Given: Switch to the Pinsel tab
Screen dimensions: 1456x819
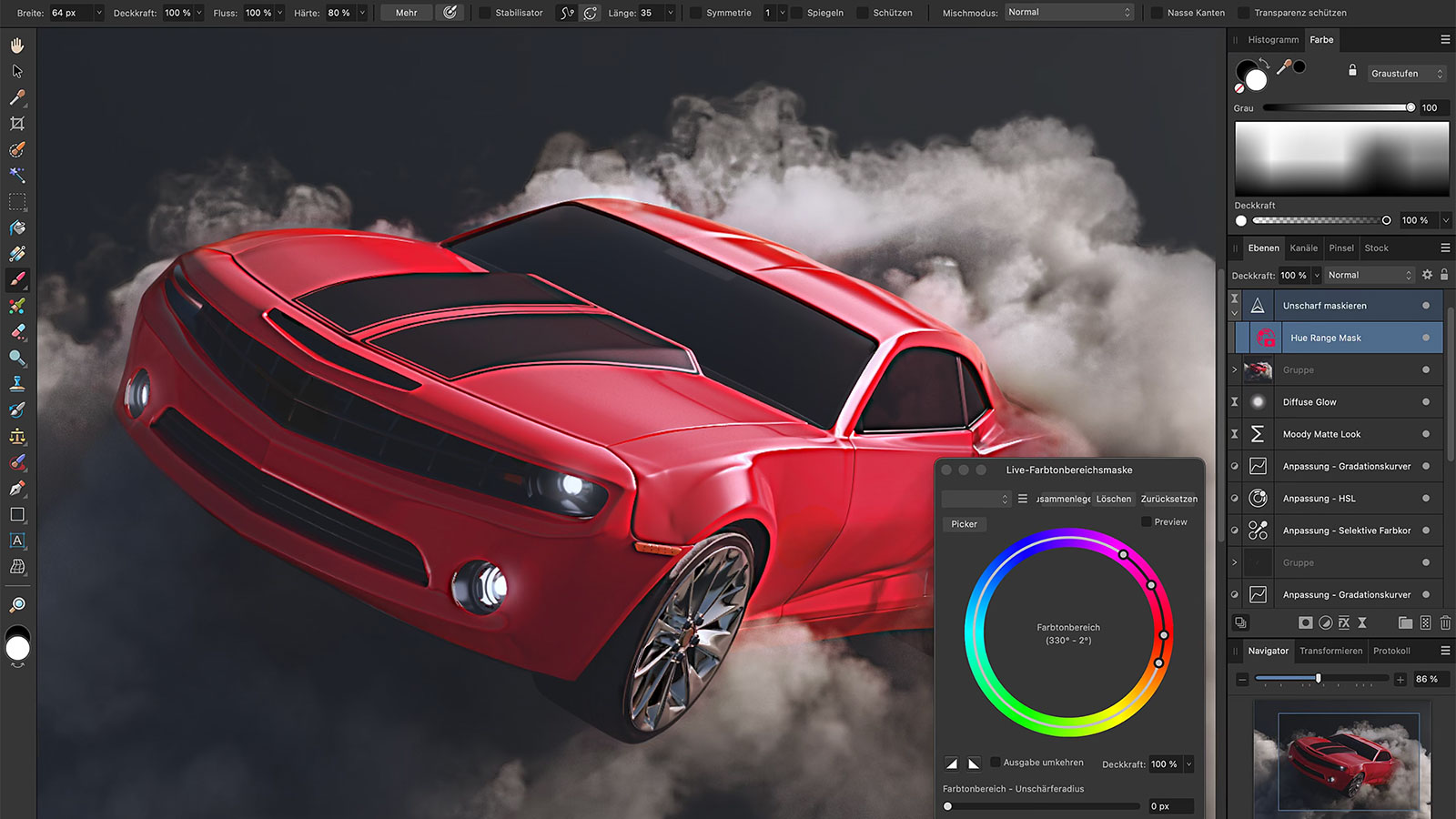Looking at the screenshot, I should click(x=1341, y=248).
